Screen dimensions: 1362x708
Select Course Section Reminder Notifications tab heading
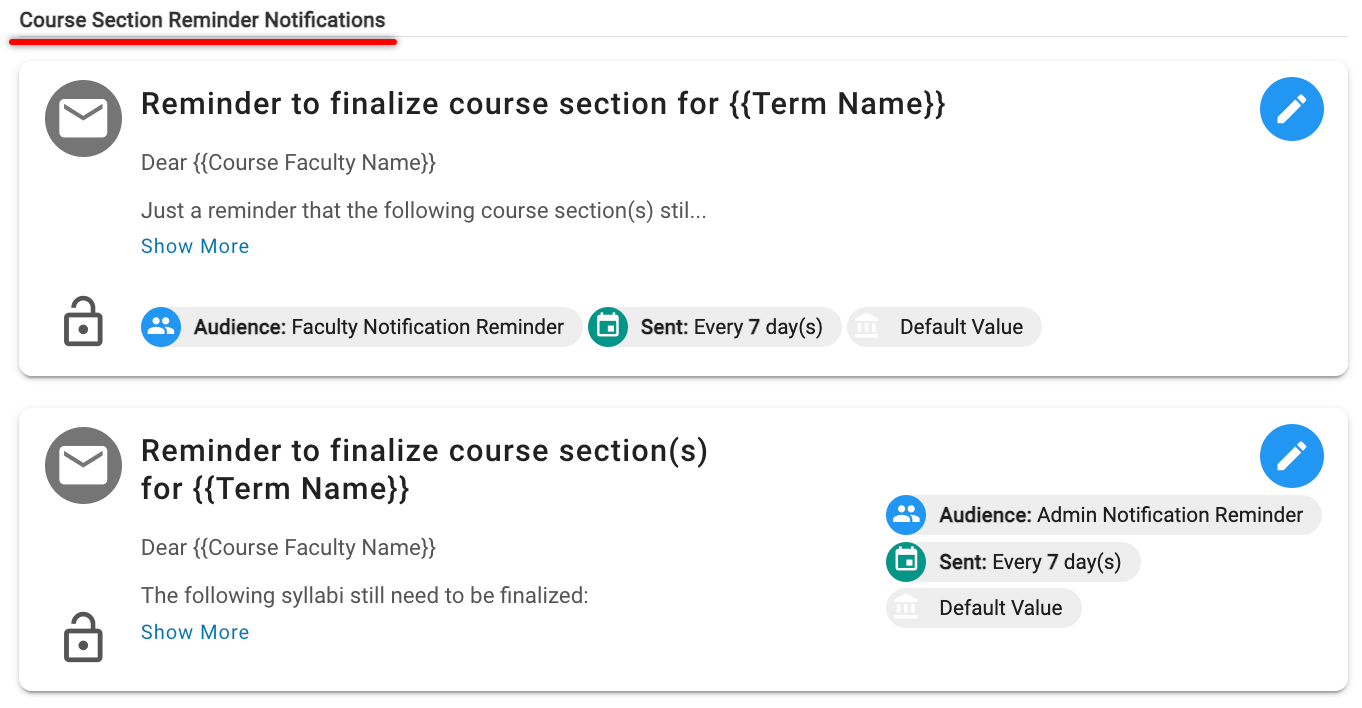(202, 21)
